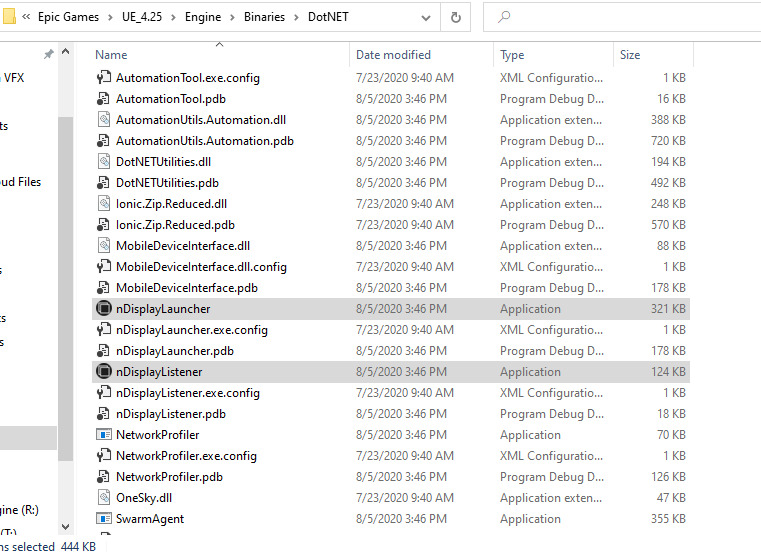Select the nDisplayLauncher application name

click(163, 309)
